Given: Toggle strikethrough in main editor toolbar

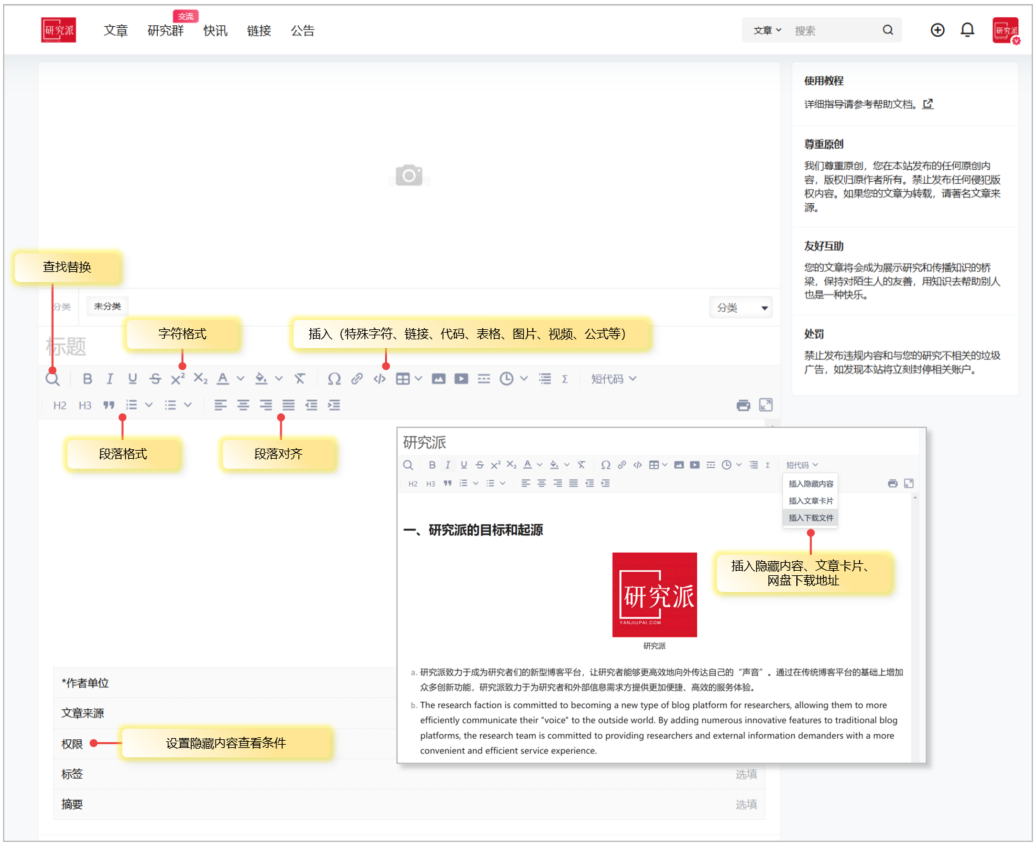Looking at the screenshot, I should (155, 379).
